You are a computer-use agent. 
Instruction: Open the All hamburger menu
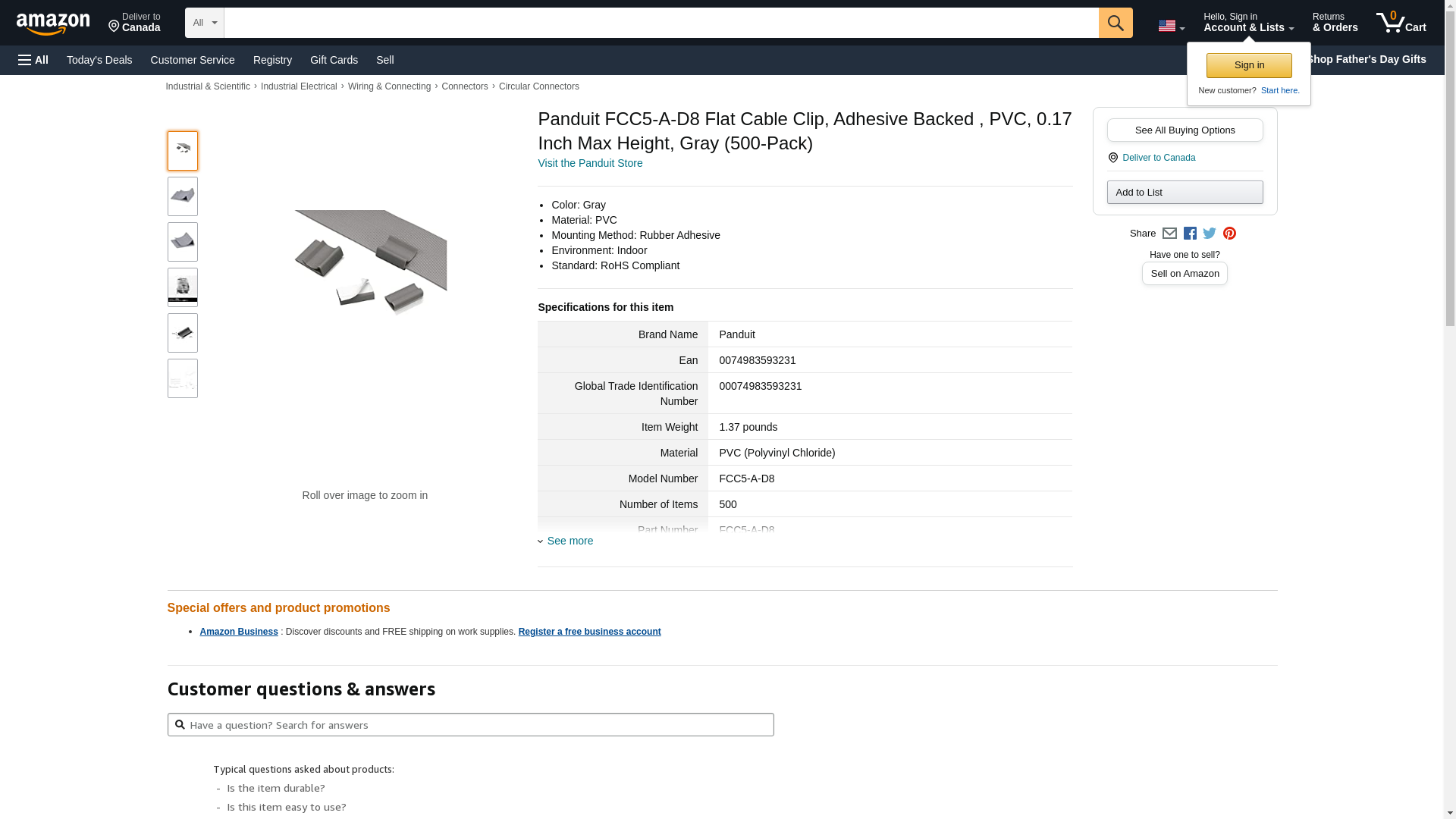pyautogui.click(x=33, y=60)
